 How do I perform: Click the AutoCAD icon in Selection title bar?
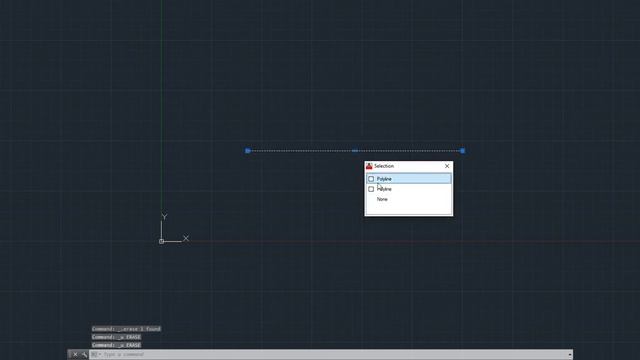[369, 166]
